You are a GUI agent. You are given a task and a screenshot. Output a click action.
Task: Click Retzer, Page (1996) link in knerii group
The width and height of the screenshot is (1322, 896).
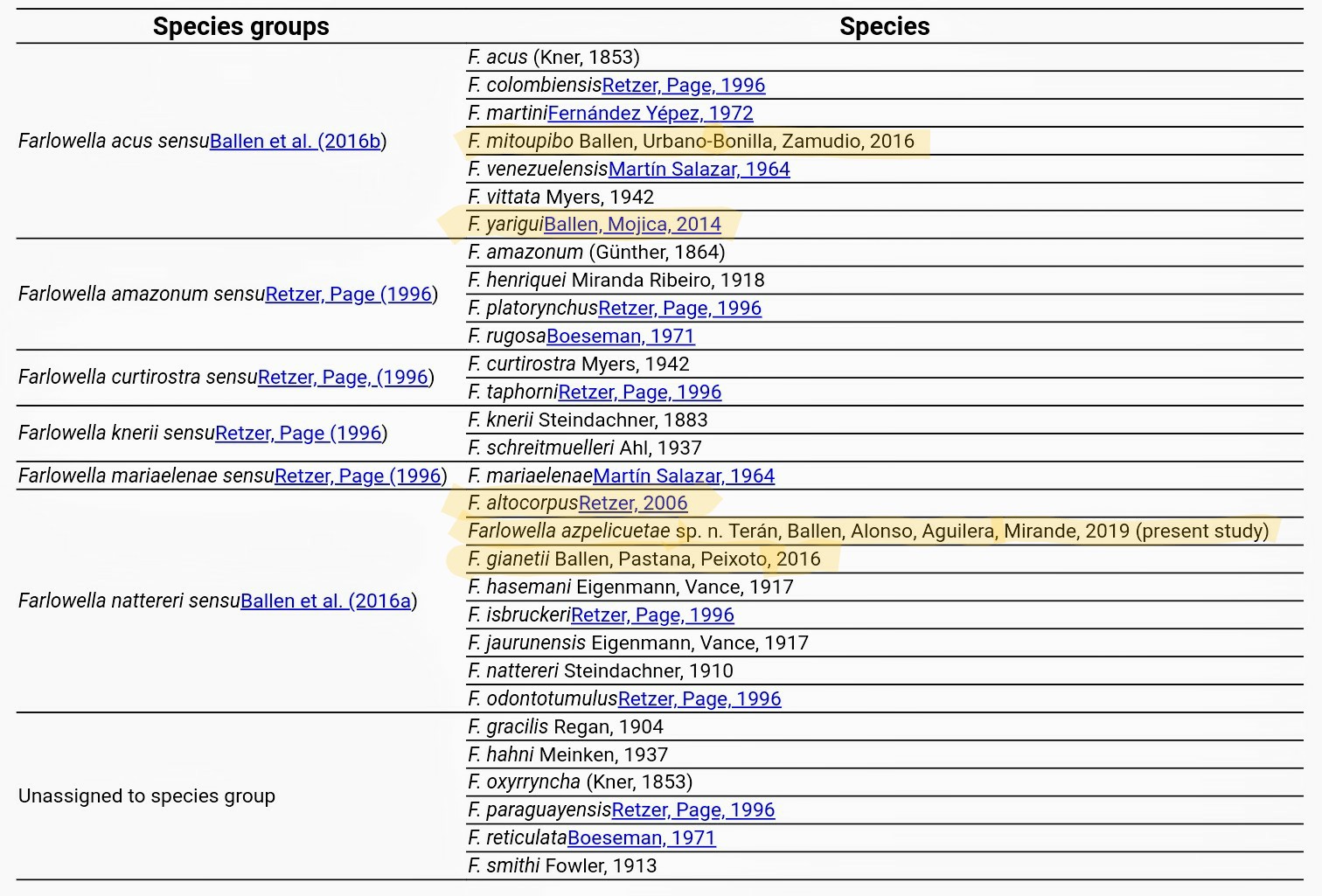pos(299,433)
